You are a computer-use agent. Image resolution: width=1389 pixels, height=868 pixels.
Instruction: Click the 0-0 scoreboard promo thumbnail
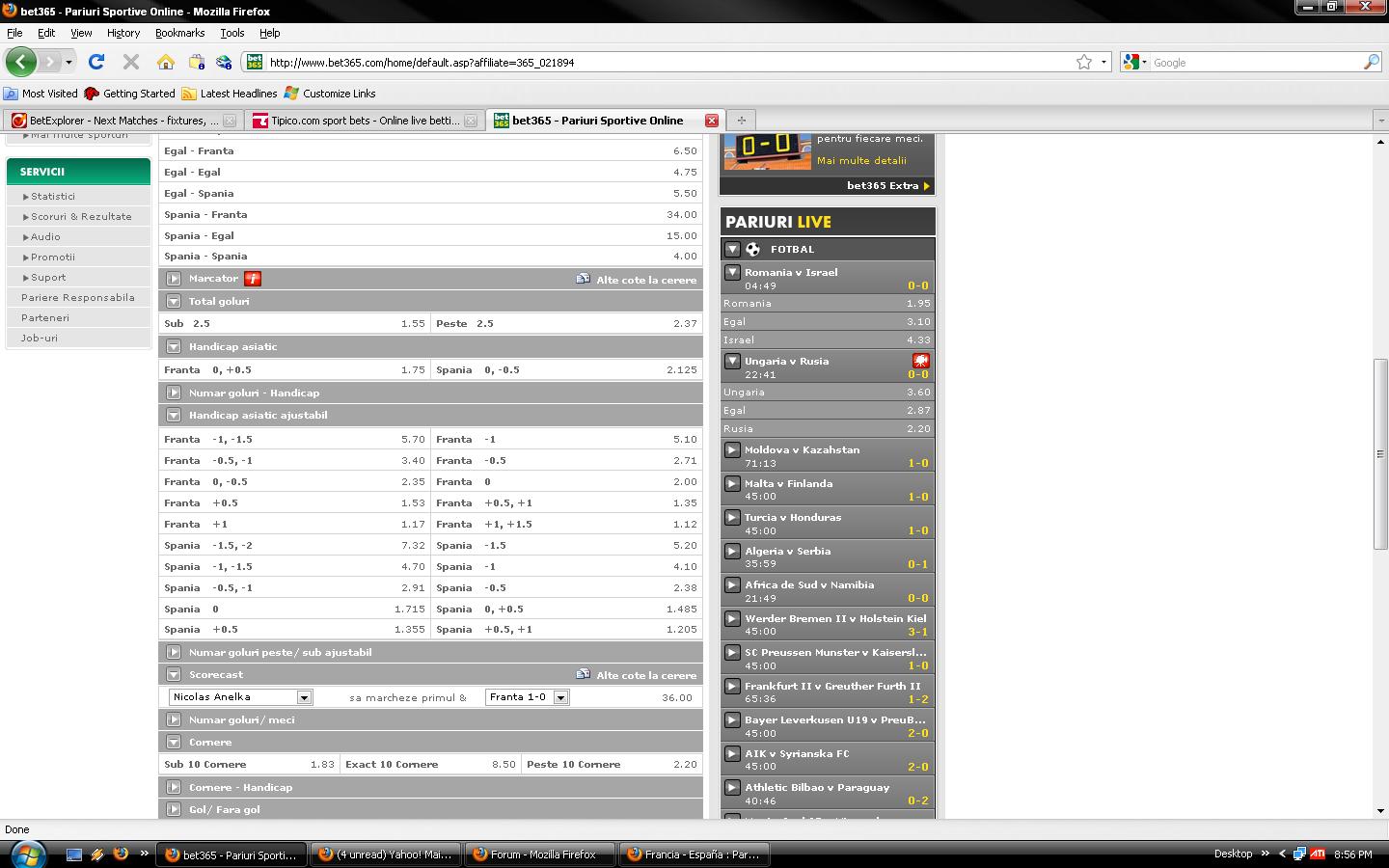(x=768, y=150)
